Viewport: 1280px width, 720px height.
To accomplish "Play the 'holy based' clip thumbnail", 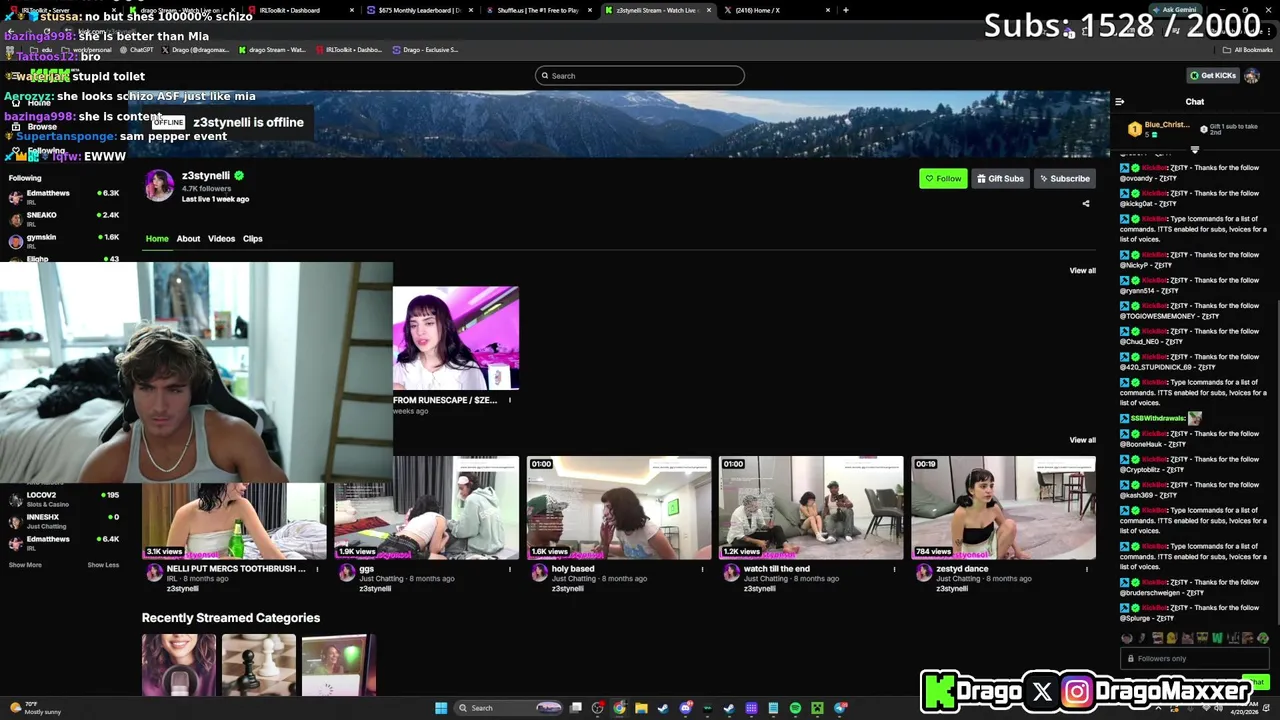I will [x=619, y=508].
